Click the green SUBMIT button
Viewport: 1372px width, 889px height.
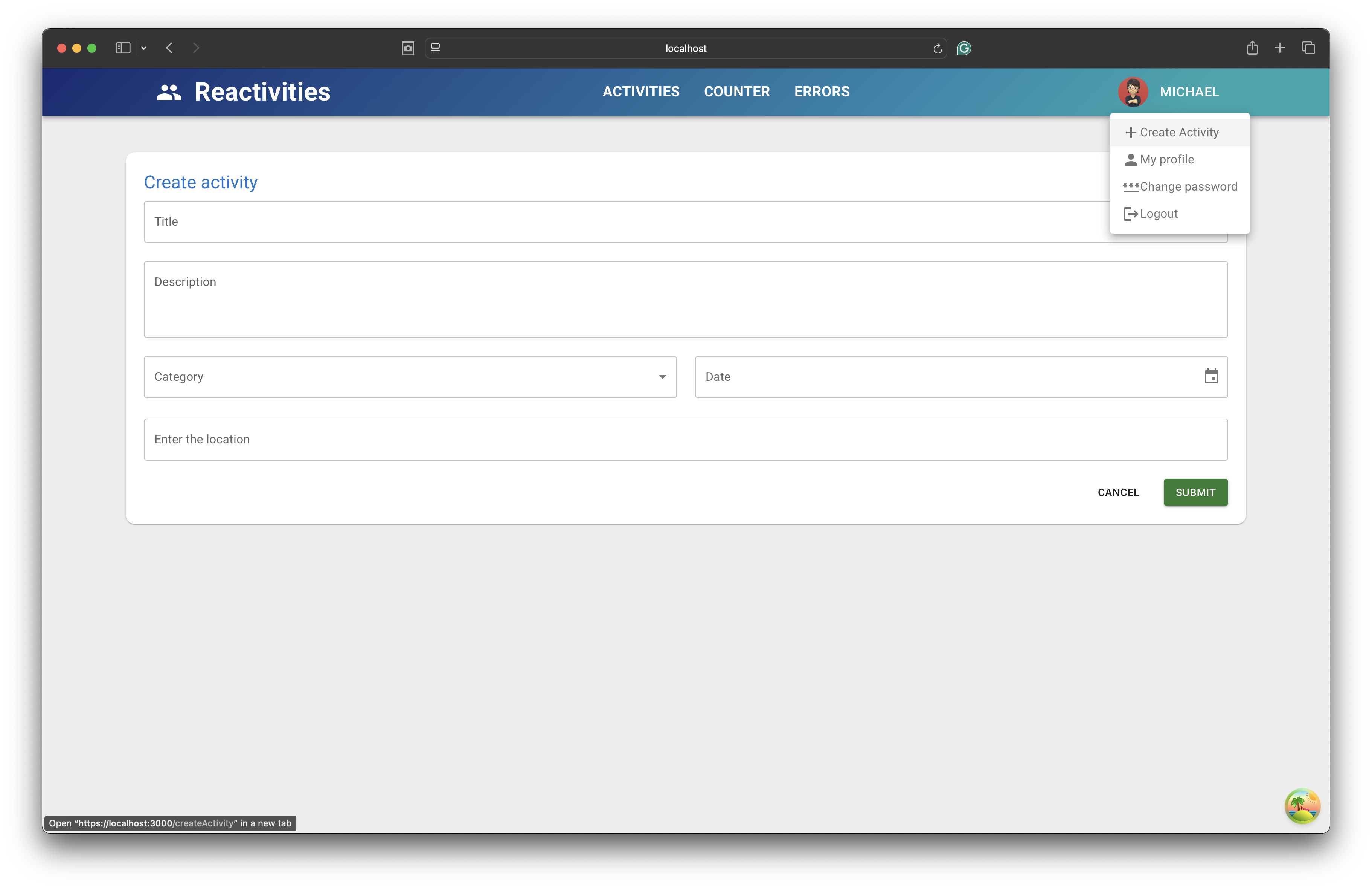(x=1195, y=493)
